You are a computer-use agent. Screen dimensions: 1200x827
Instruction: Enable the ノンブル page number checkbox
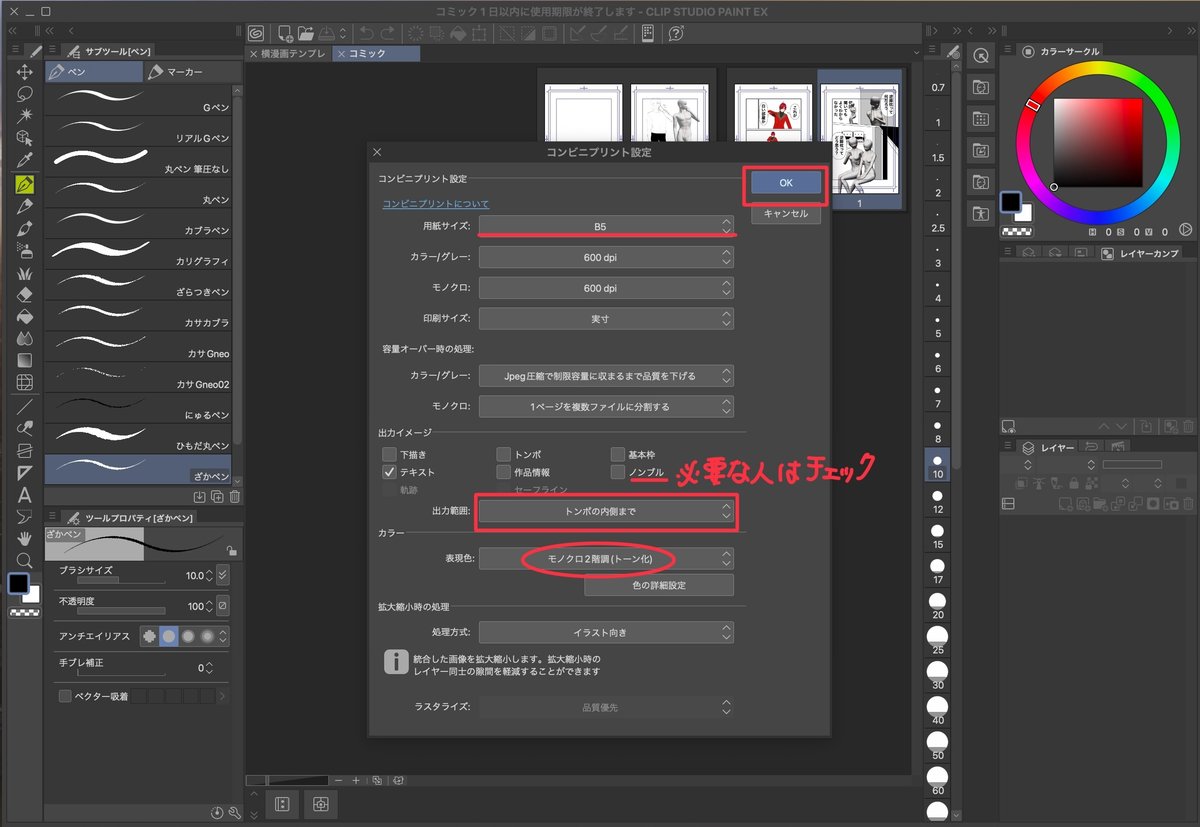[617, 470]
